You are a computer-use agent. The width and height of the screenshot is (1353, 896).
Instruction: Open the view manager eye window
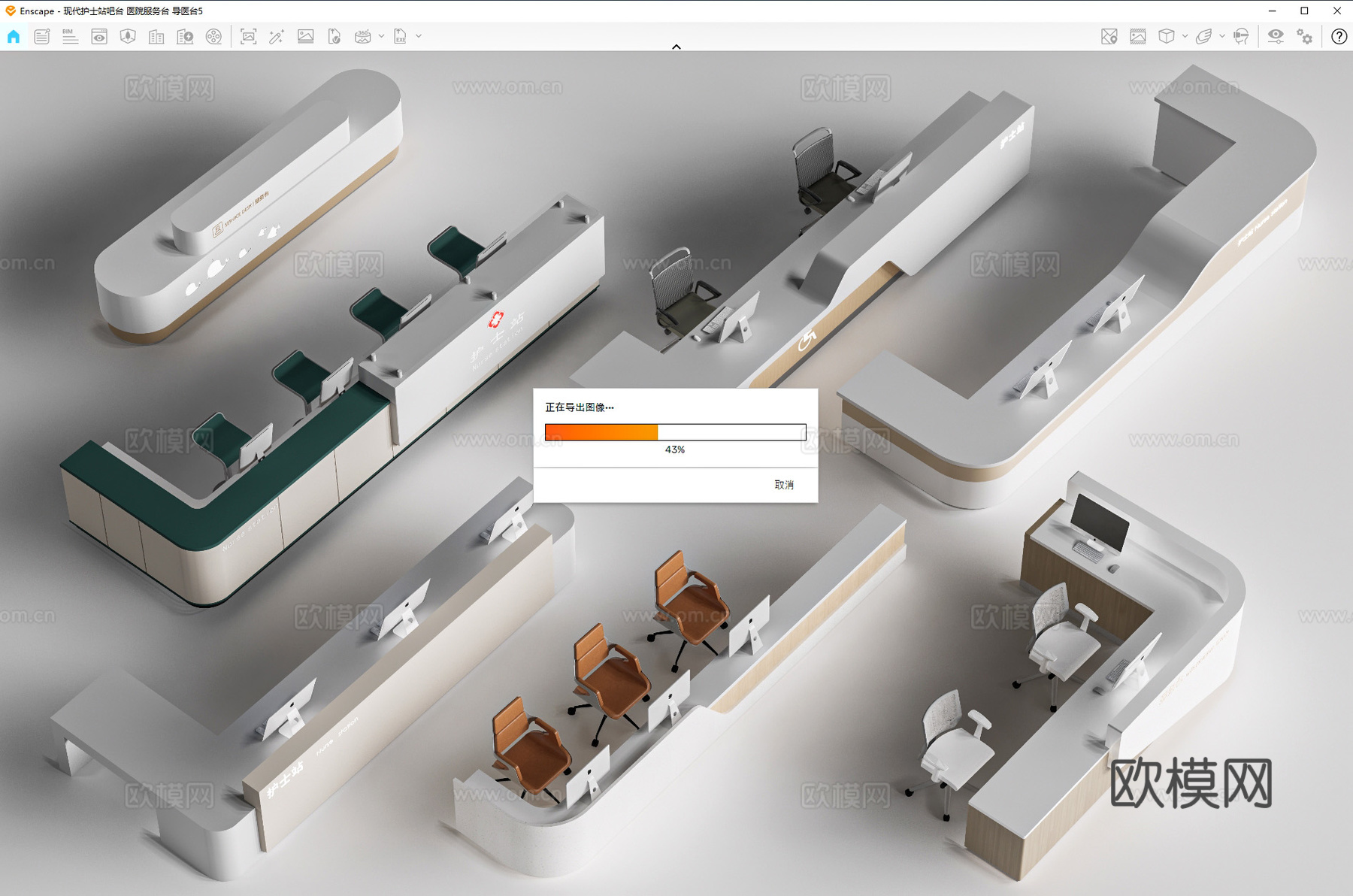pyautogui.click(x=99, y=36)
